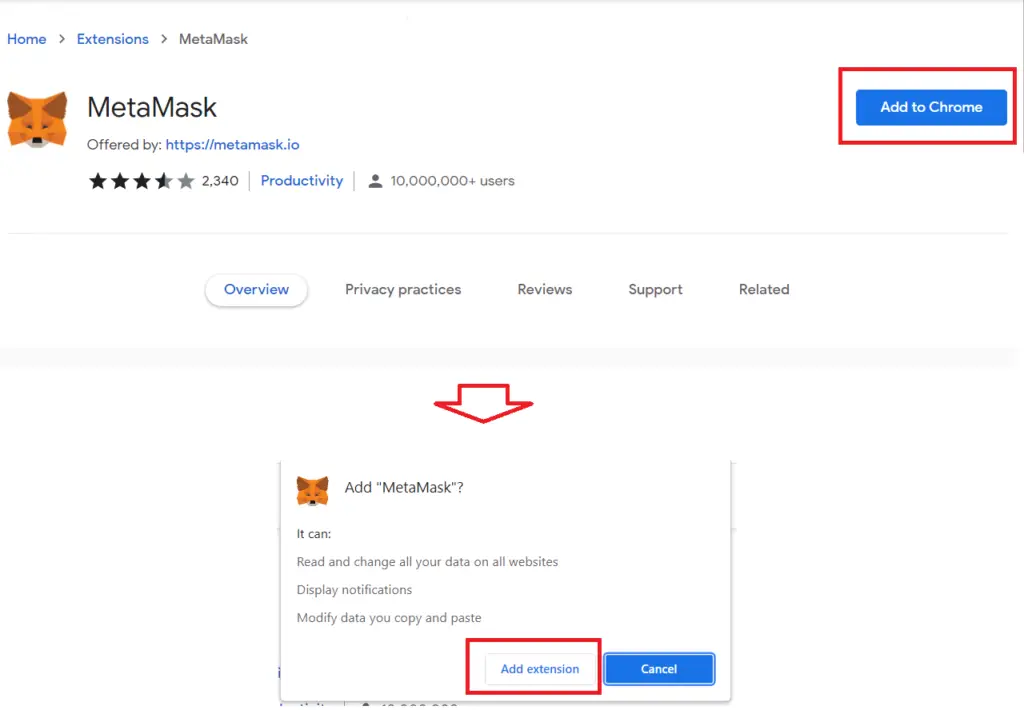Screen dimensions: 1024x710
Task: Switch to the Support tab
Action: [x=655, y=289]
